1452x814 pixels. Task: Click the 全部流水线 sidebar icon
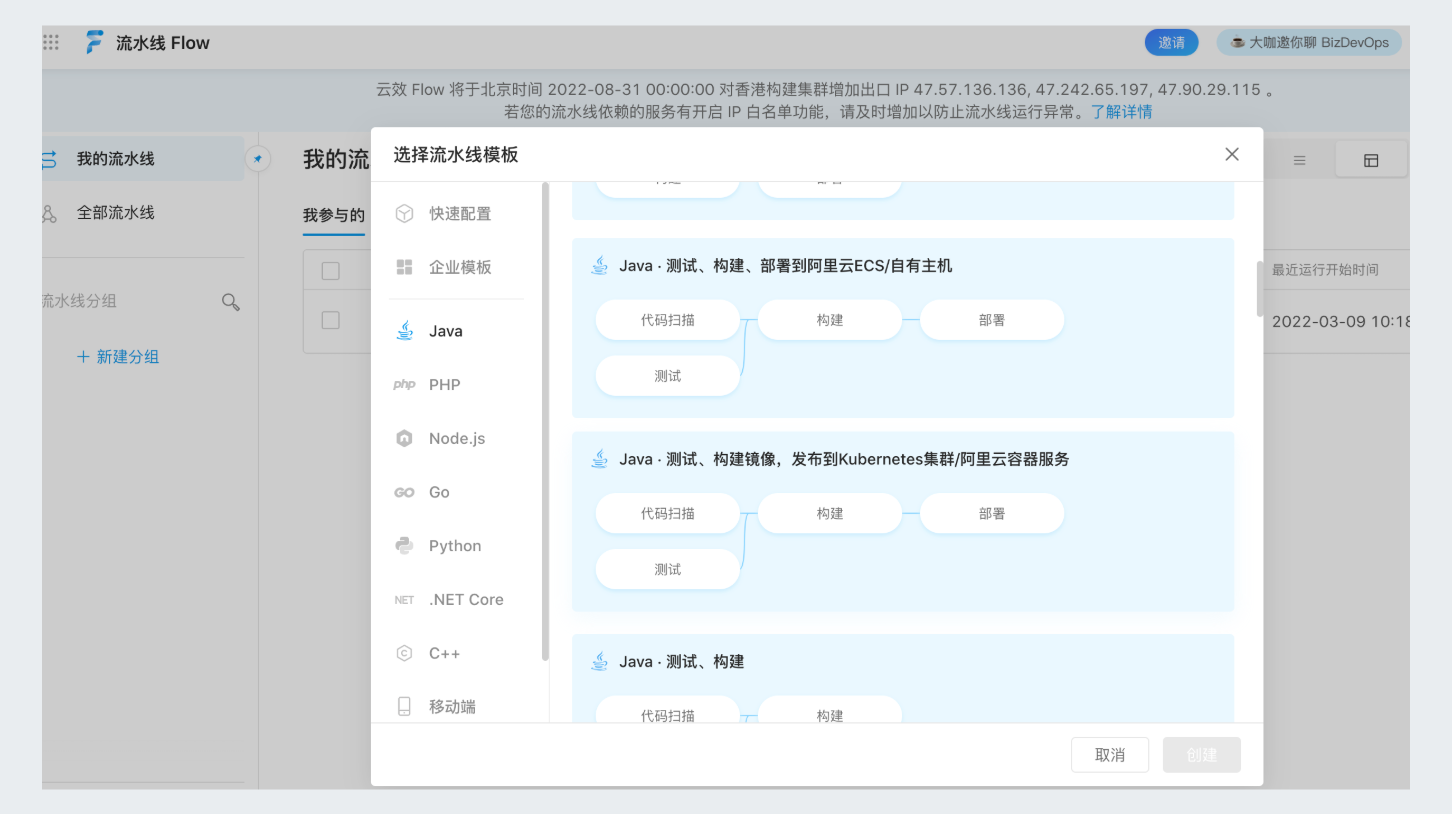tap(49, 213)
